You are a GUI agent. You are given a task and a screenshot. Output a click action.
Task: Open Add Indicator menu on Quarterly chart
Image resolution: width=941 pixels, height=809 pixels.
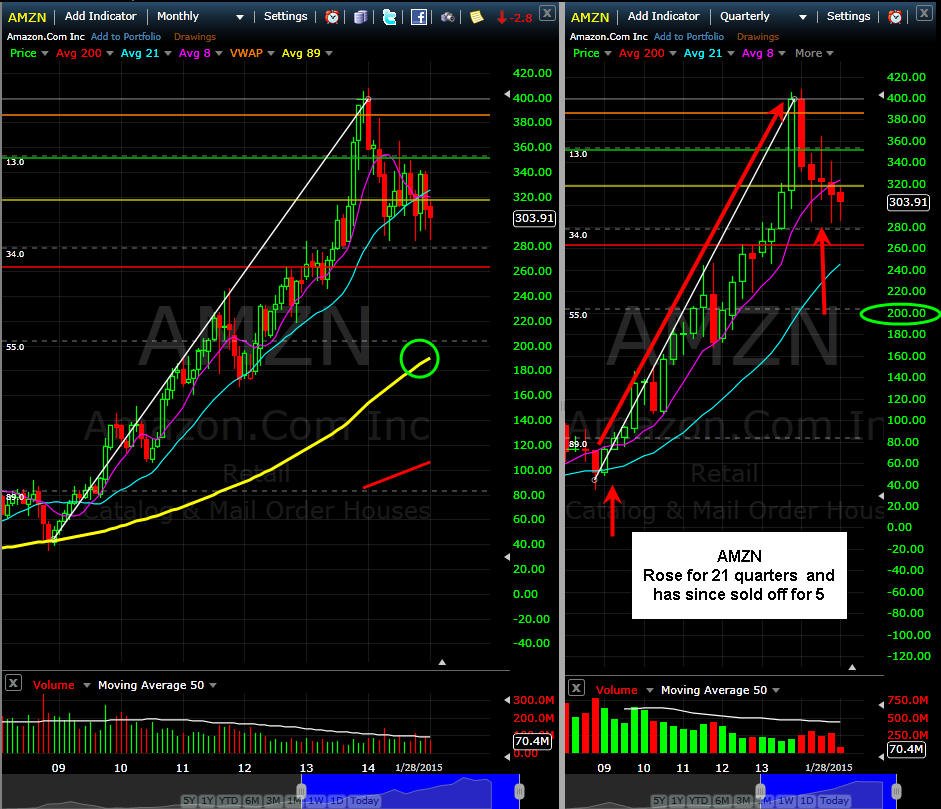pos(663,16)
